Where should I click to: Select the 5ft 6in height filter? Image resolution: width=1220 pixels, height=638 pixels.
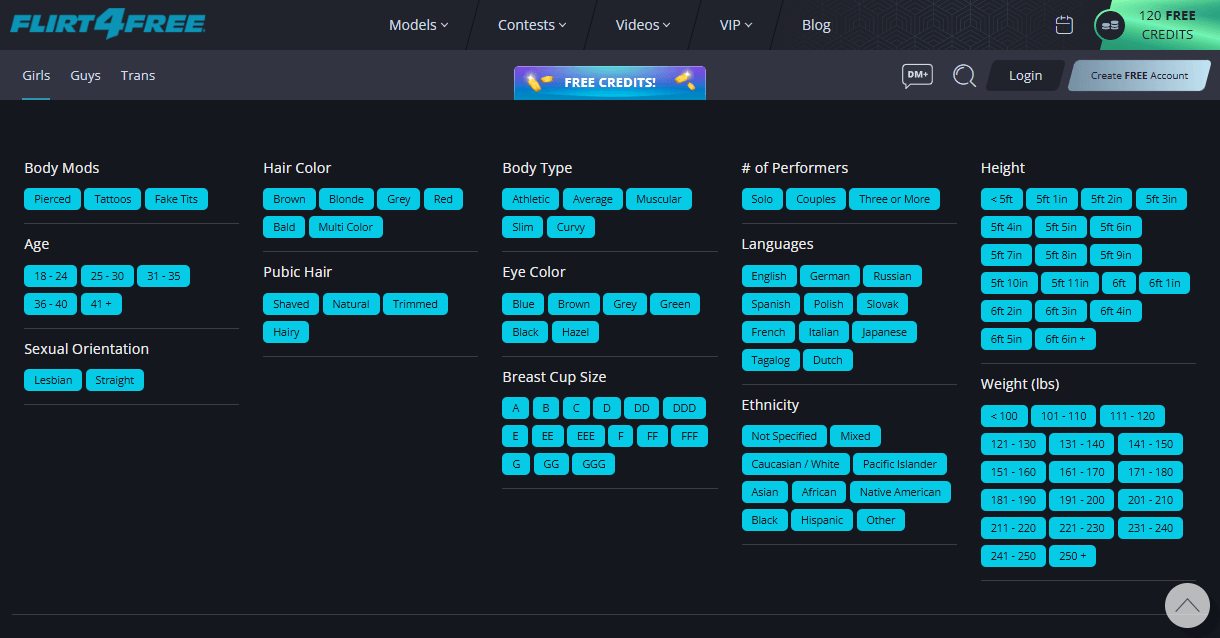point(1116,227)
